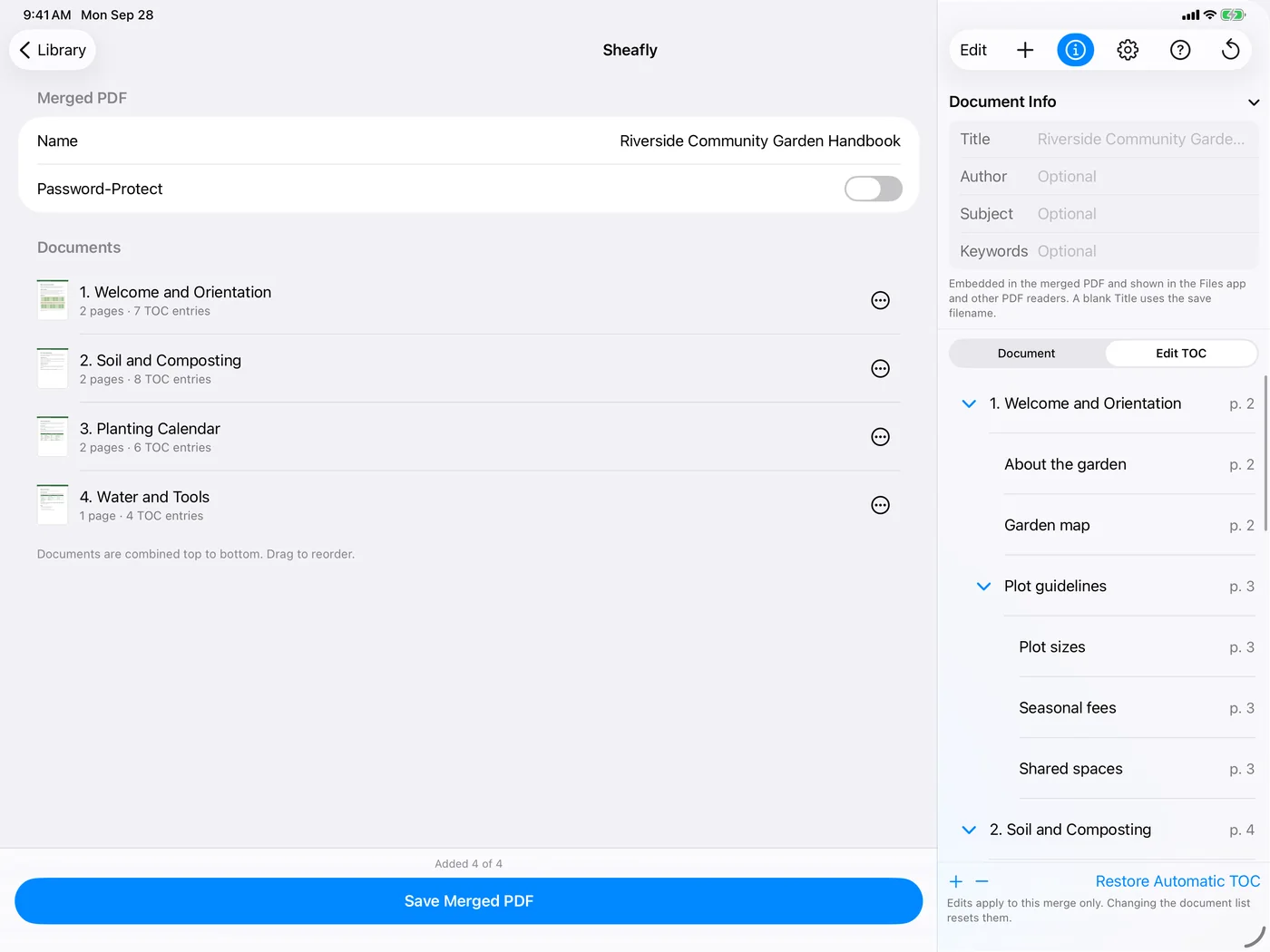
Task: Collapse the Document Info section
Action: (x=1254, y=102)
